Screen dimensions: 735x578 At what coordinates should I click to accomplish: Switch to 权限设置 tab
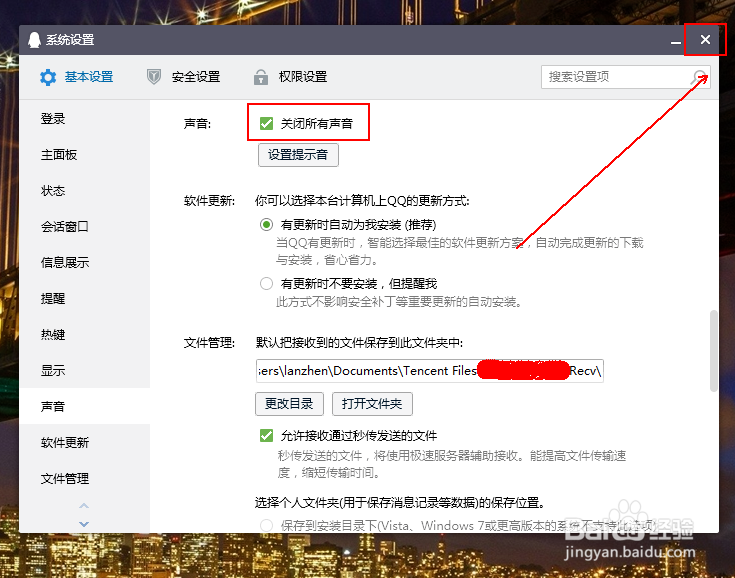tap(290, 76)
